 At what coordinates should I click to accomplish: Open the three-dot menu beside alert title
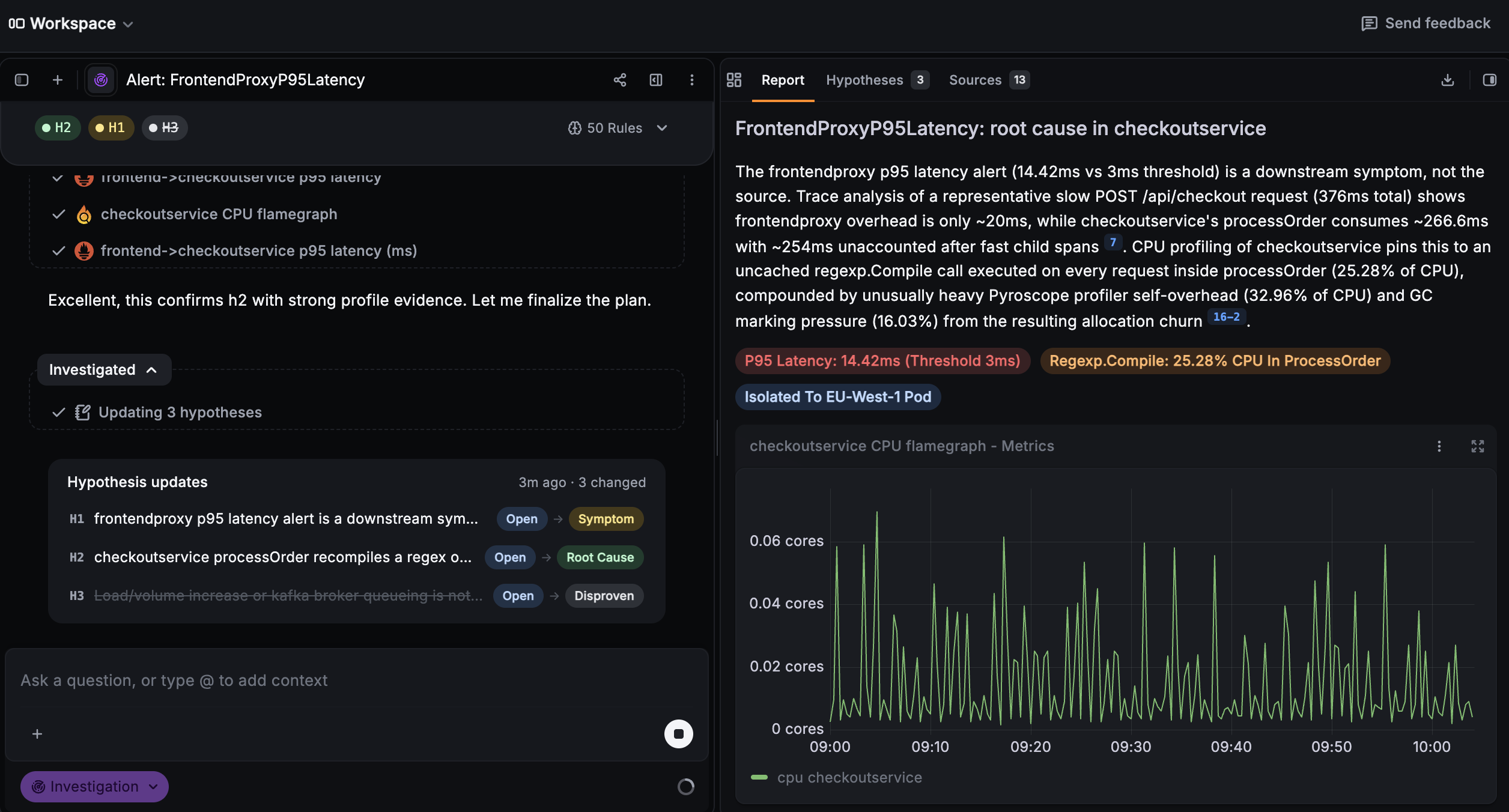[x=692, y=80]
